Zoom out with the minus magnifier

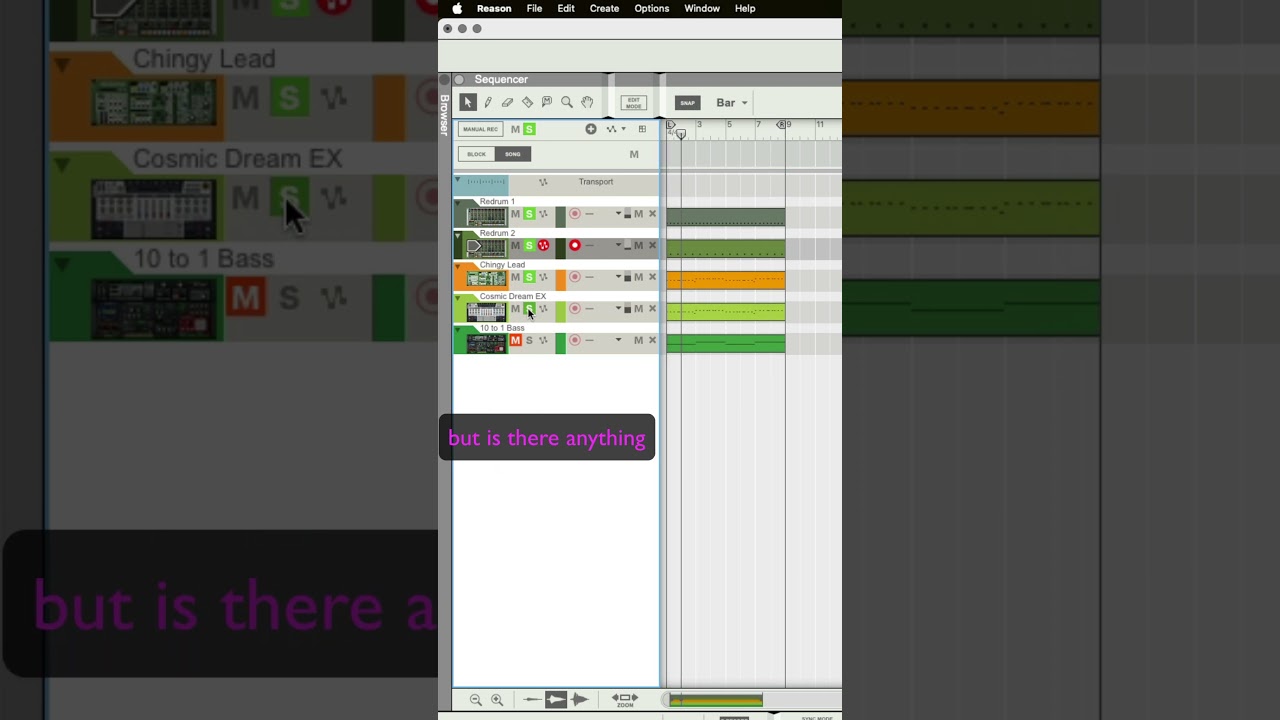point(476,700)
